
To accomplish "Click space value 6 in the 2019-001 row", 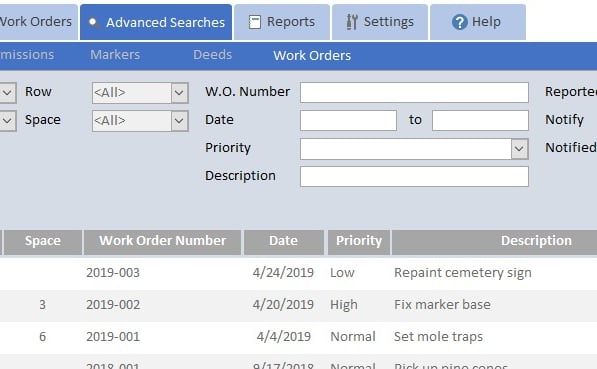I will (42, 337).
